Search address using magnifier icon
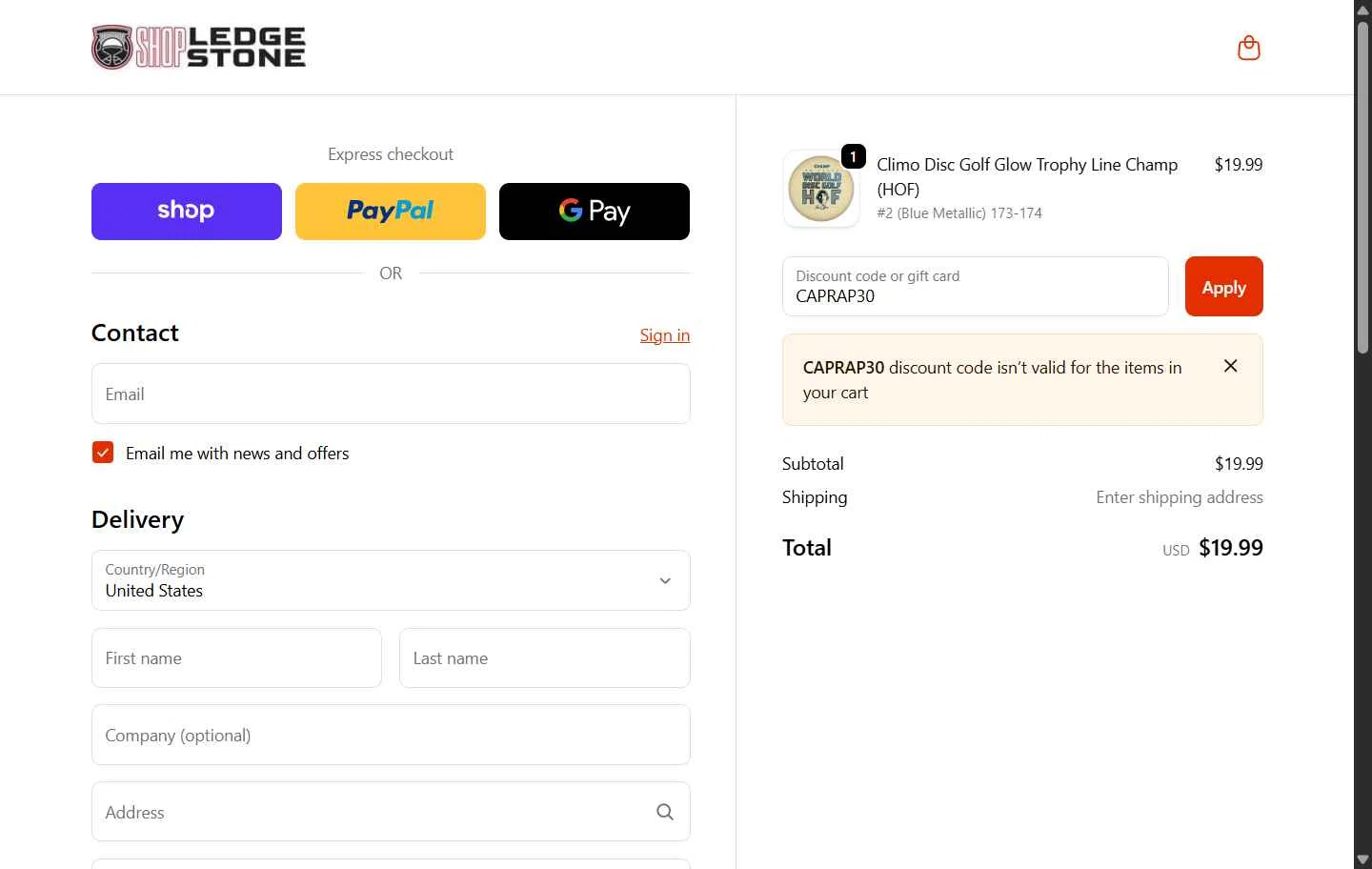The width and height of the screenshot is (1372, 869). pyautogui.click(x=665, y=812)
